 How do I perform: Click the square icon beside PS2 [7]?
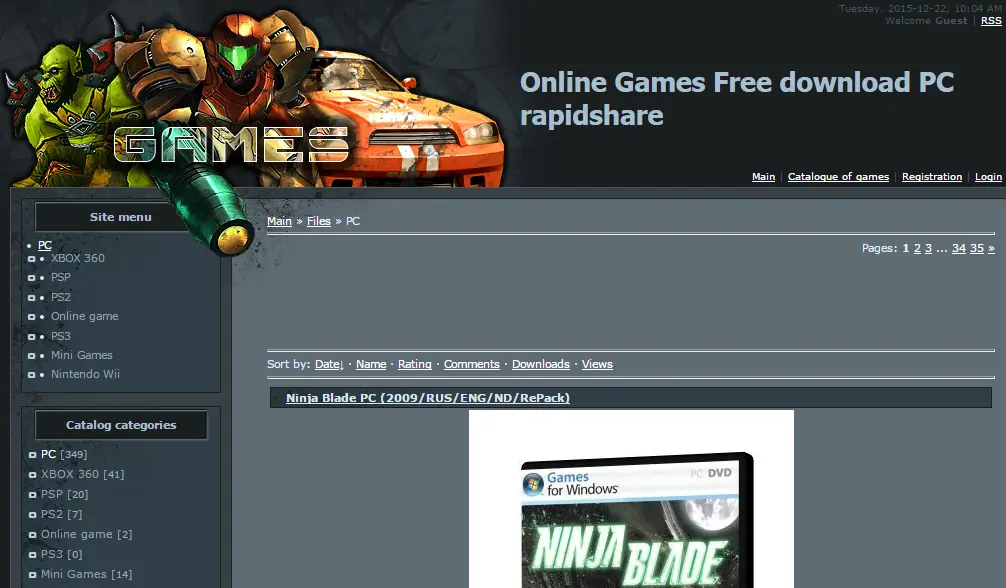(32, 515)
